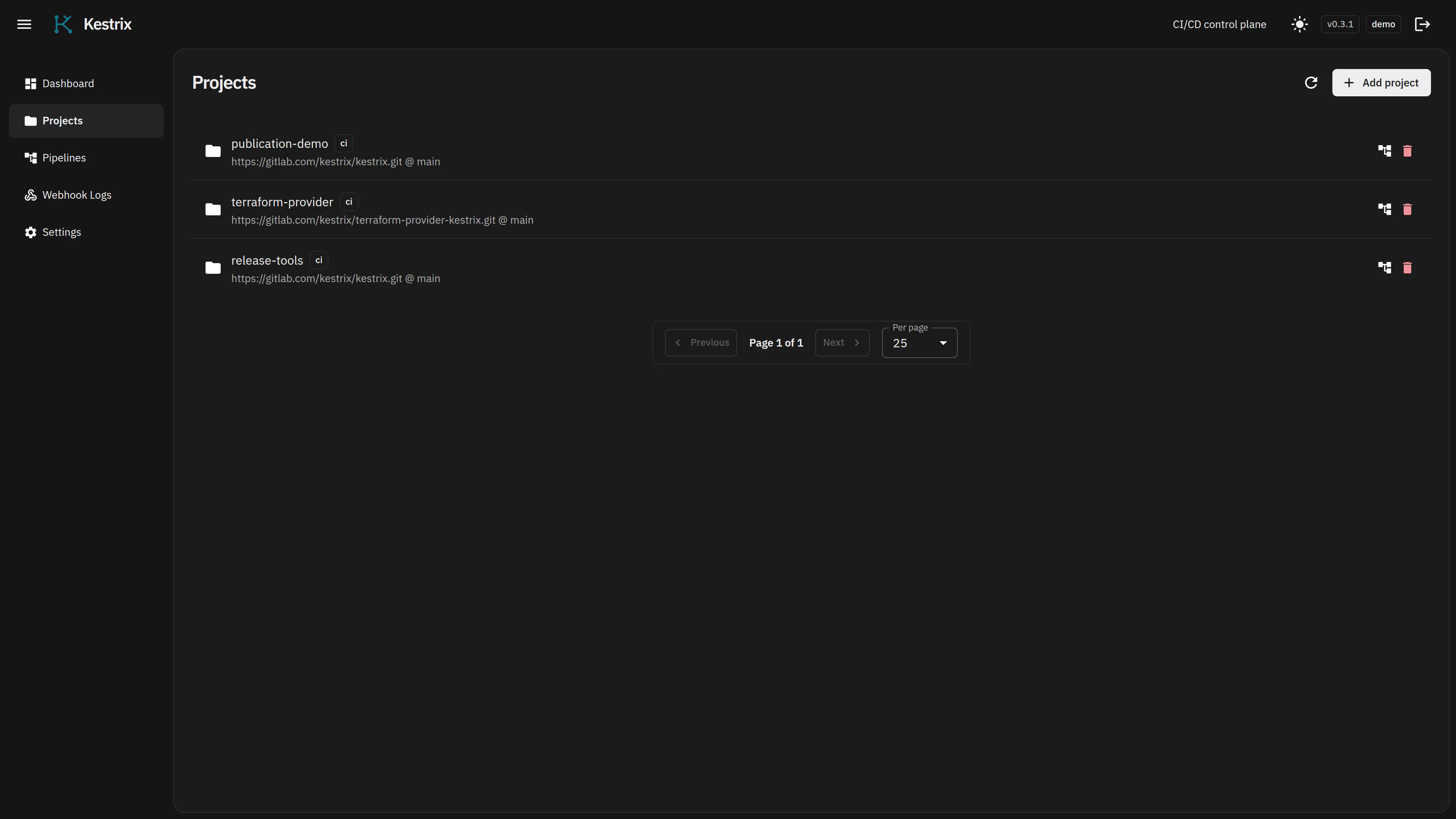
Task: Select Projects in sidebar
Action: pos(86,121)
